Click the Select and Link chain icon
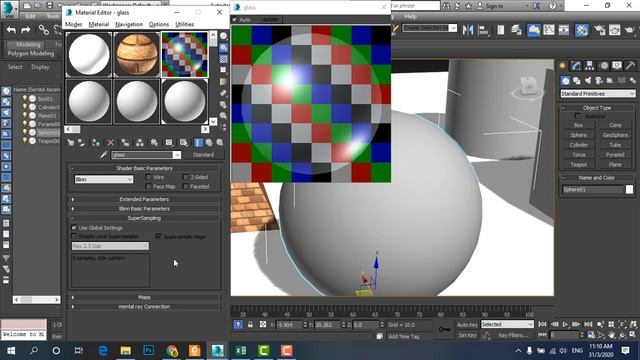This screenshot has height=360, width=640. (x=43, y=30)
